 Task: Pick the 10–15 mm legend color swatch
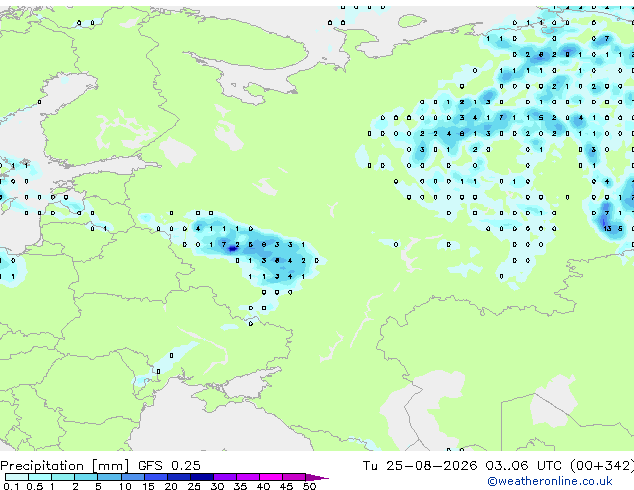[x=132, y=477]
